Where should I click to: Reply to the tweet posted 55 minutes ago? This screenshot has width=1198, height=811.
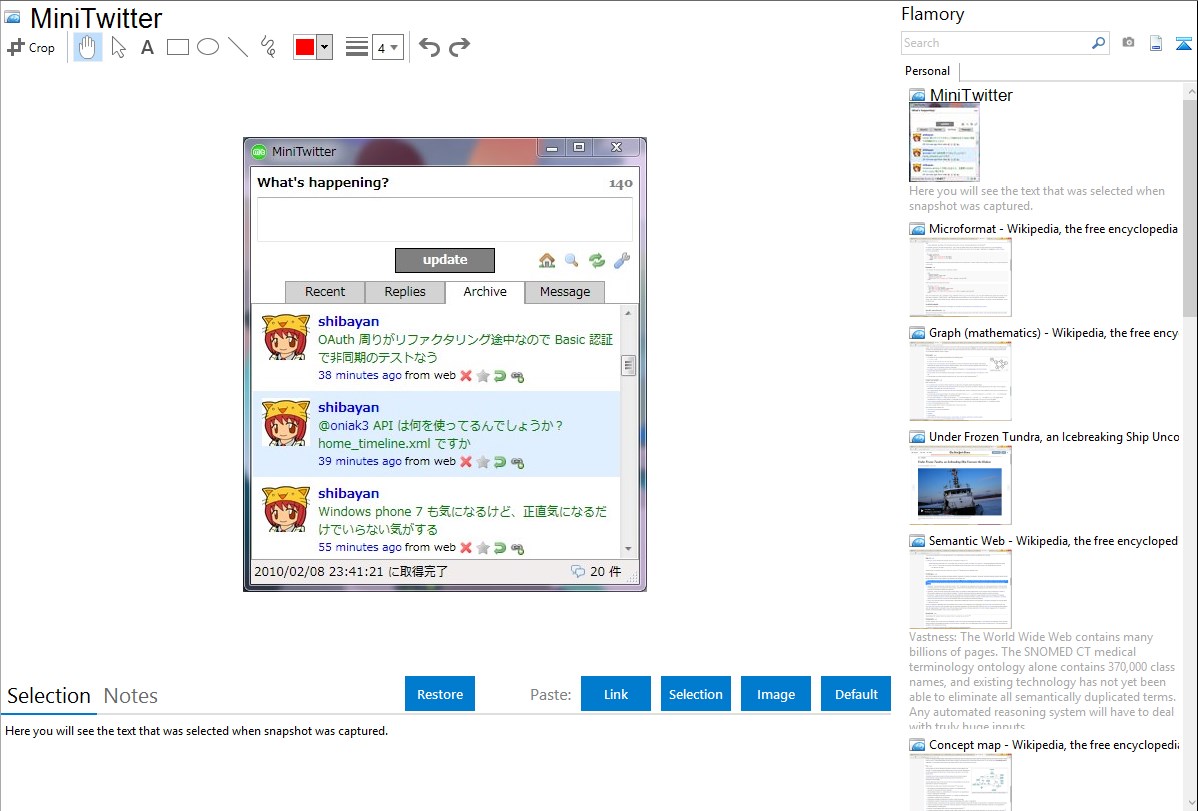click(500, 547)
